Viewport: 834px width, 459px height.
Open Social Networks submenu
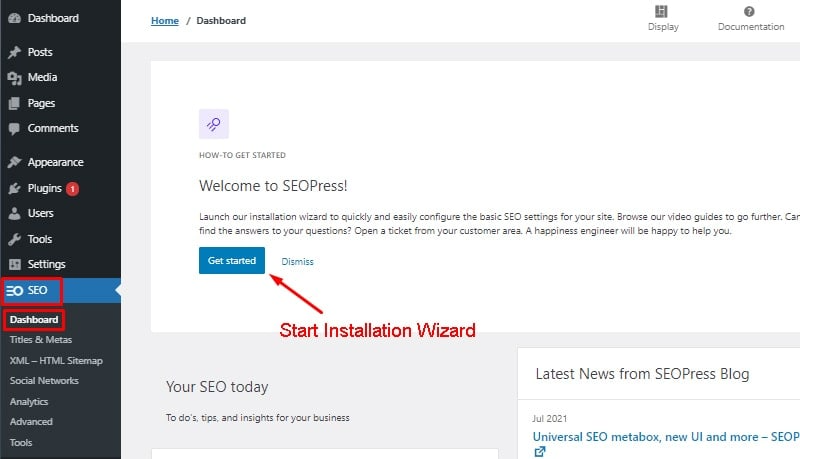(x=44, y=381)
